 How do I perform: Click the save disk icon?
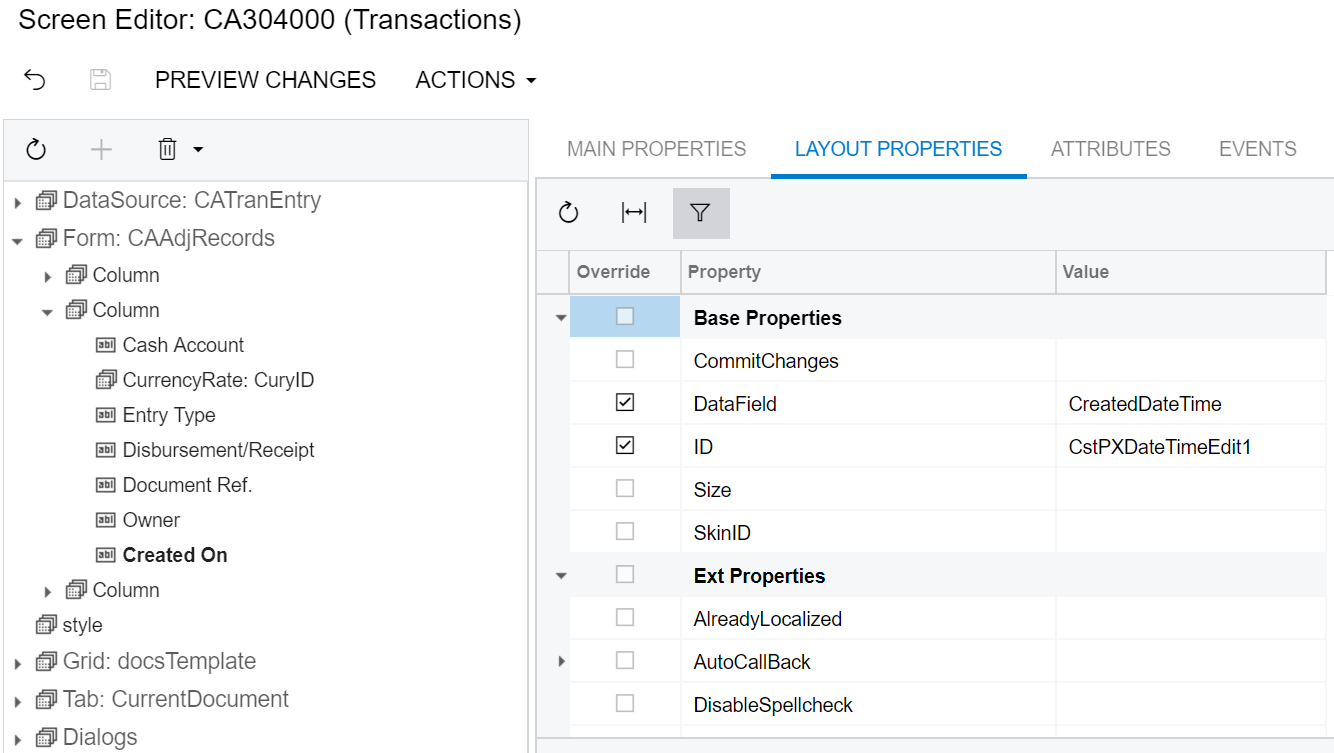click(100, 80)
